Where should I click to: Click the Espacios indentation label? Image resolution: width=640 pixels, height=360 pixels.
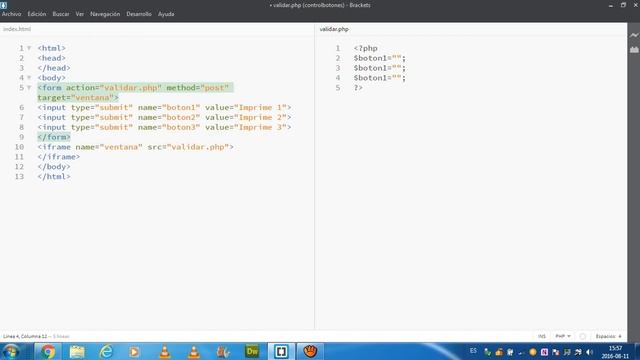pos(605,336)
